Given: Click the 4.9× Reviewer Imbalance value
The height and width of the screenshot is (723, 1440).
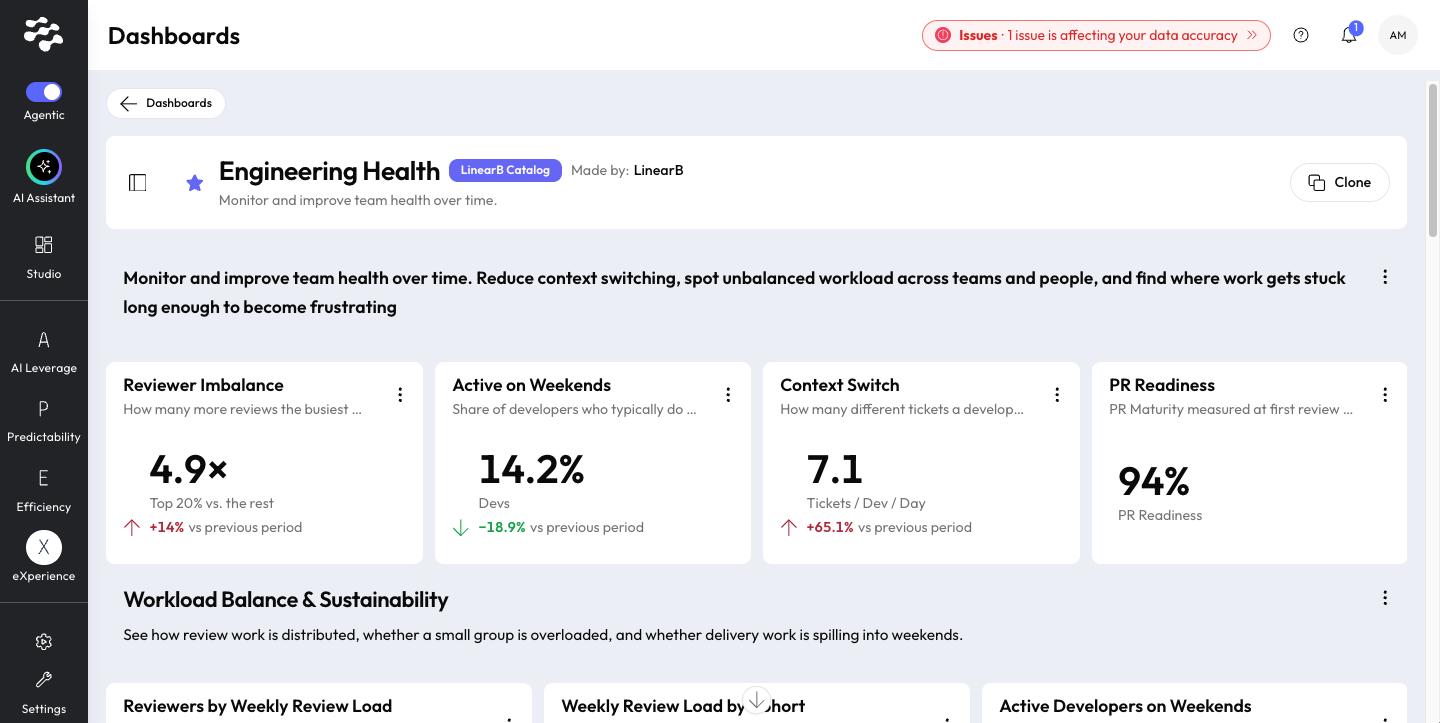Looking at the screenshot, I should pyautogui.click(x=189, y=469).
